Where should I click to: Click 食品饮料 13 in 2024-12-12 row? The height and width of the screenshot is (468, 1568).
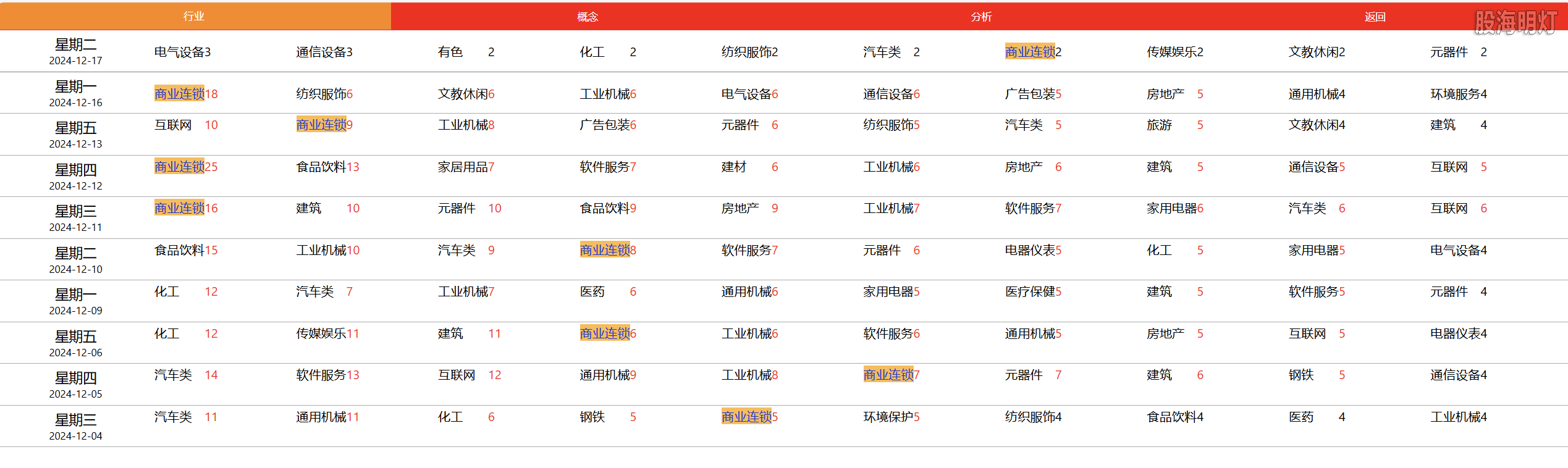(327, 167)
